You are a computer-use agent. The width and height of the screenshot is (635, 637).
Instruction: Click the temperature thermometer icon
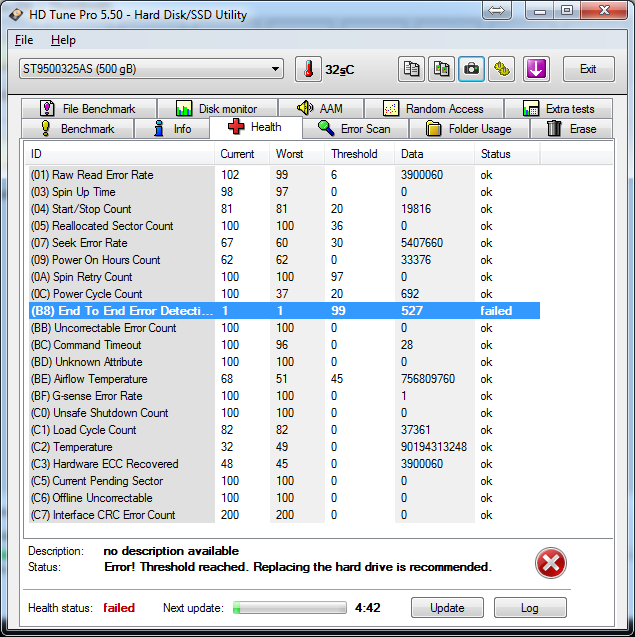(x=308, y=69)
